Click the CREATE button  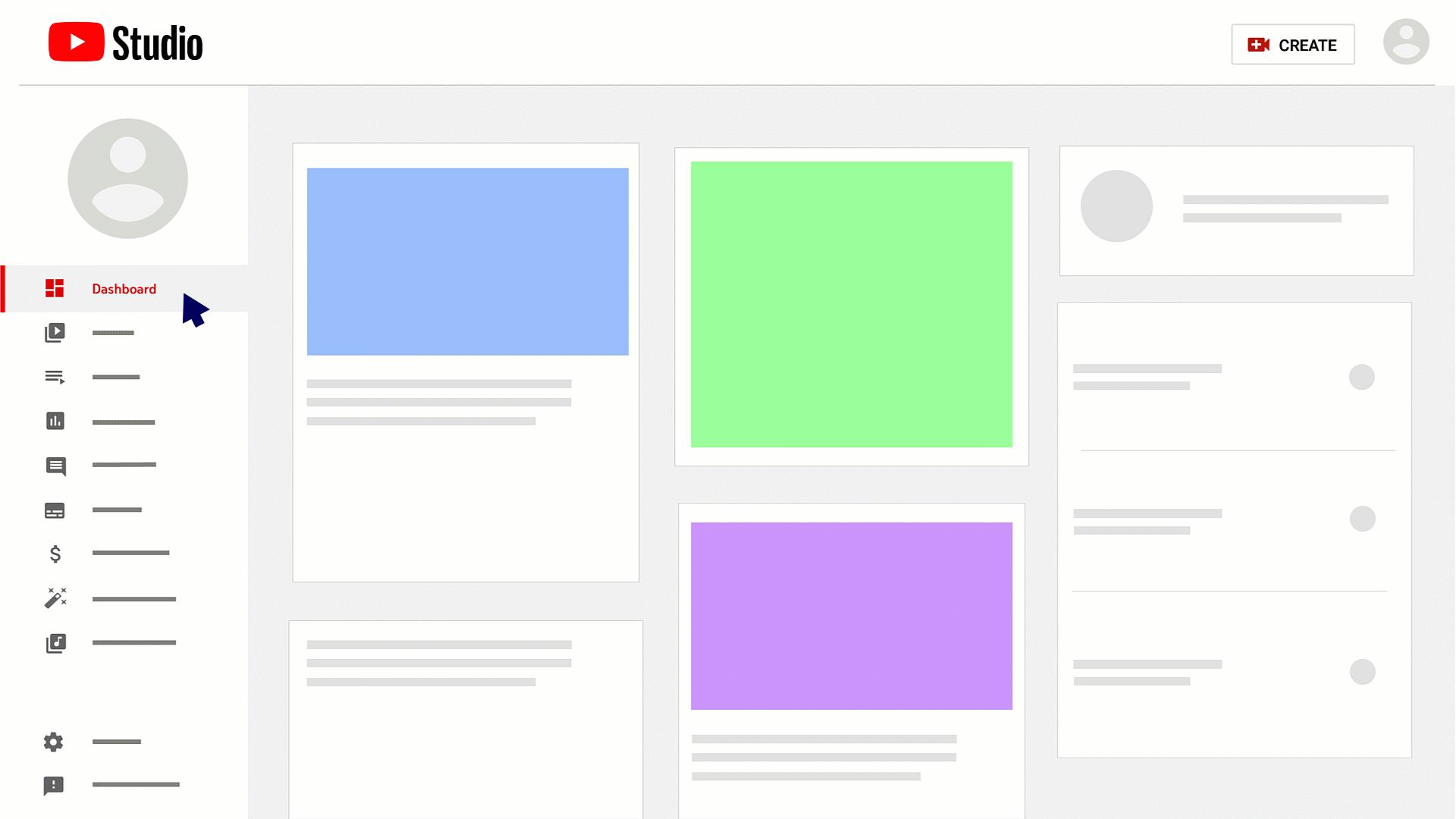click(x=1293, y=44)
